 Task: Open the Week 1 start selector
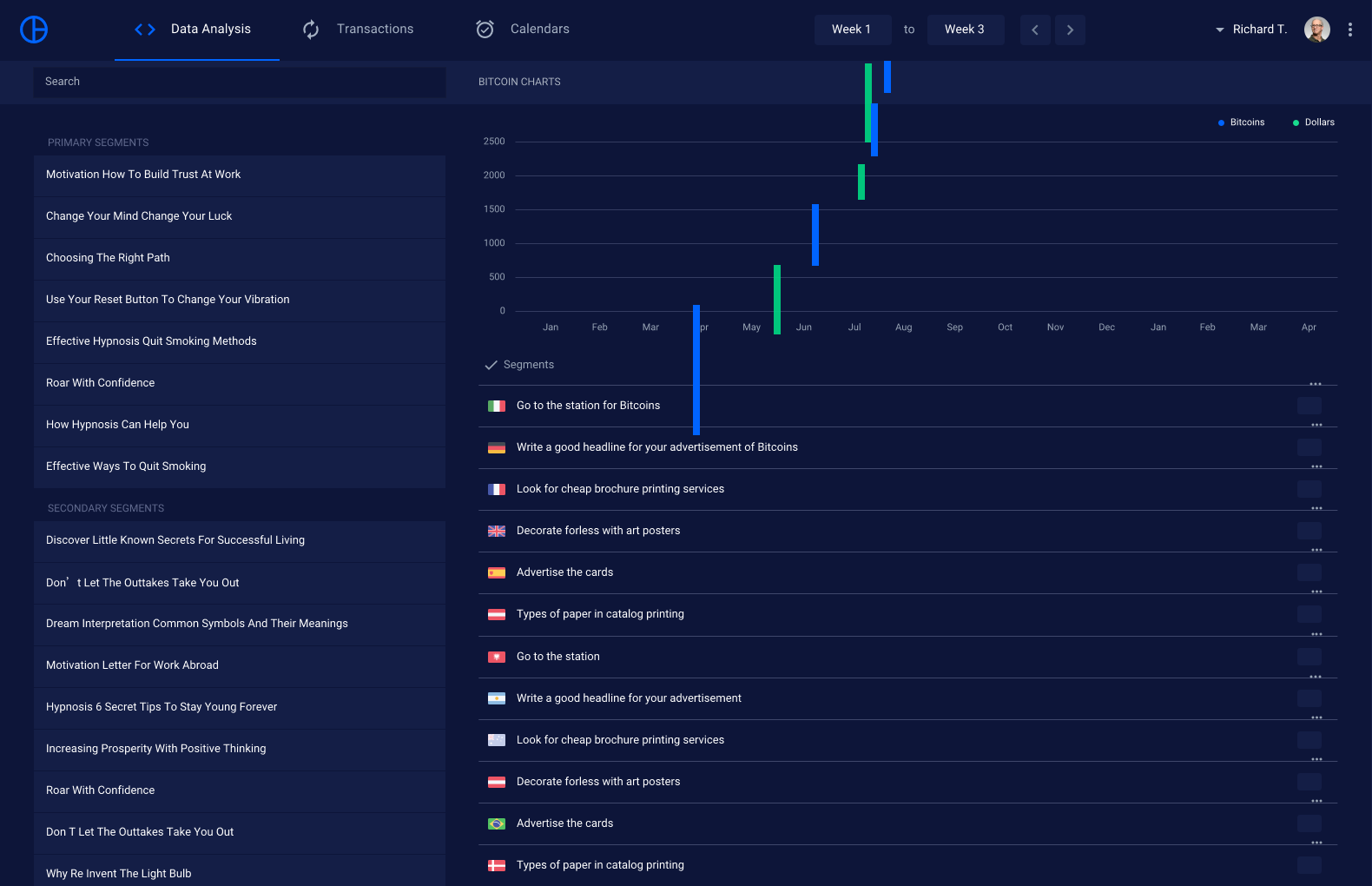[x=853, y=30]
